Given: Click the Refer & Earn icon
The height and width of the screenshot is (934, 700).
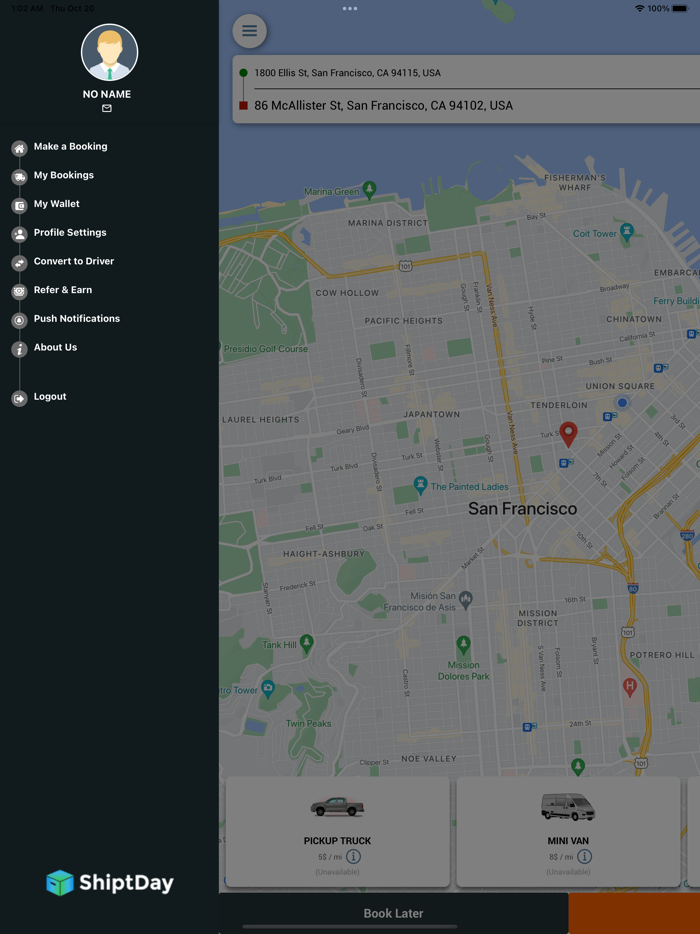Looking at the screenshot, I should [x=19, y=291].
